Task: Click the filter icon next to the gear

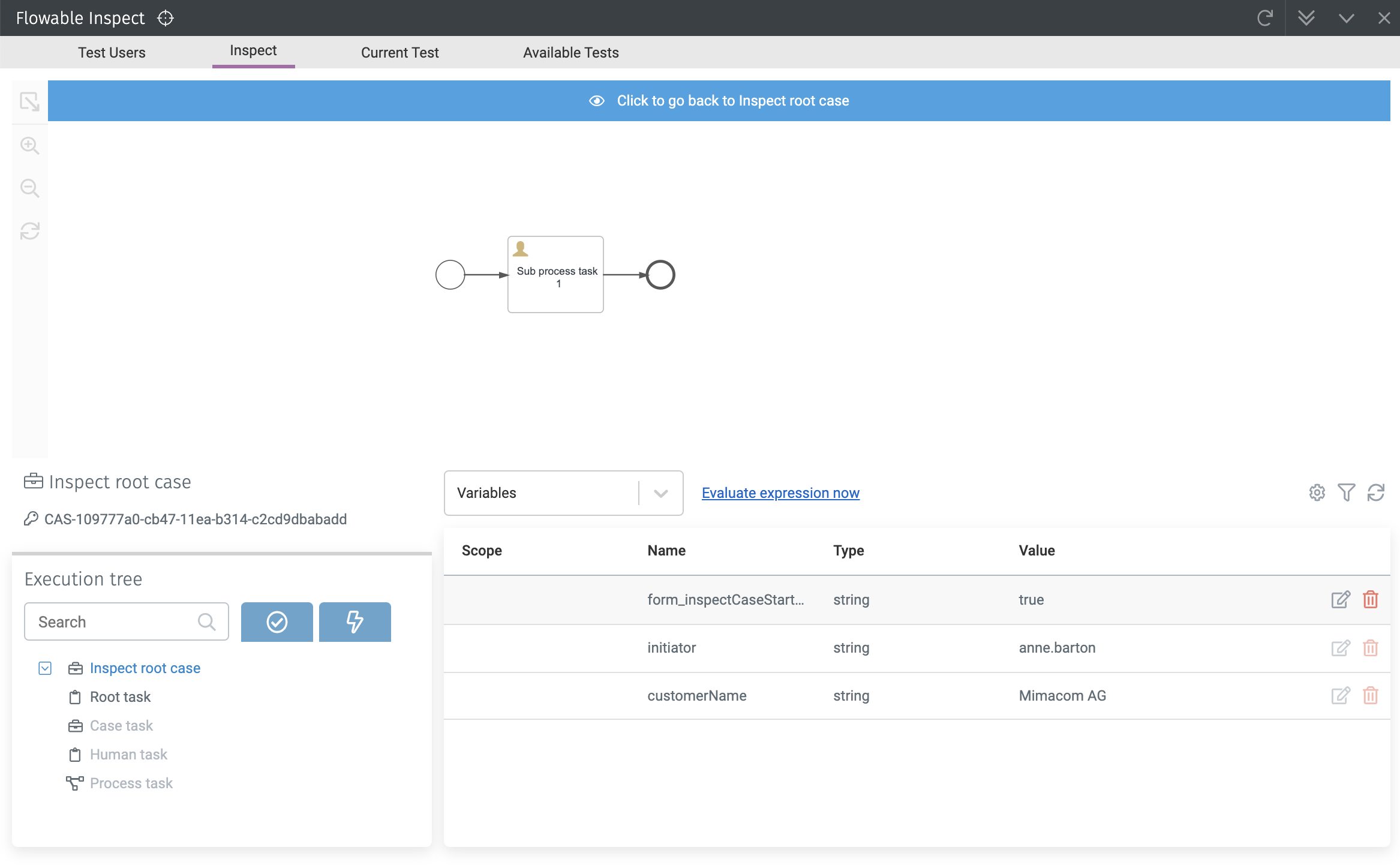Action: tap(1347, 492)
